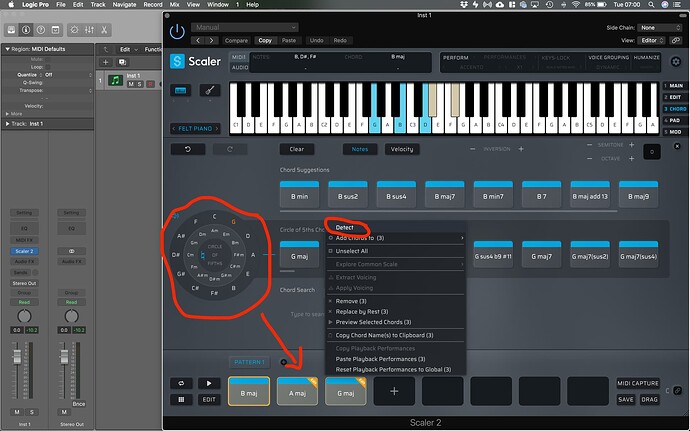Toggle the loop playback icon

pos(181,383)
